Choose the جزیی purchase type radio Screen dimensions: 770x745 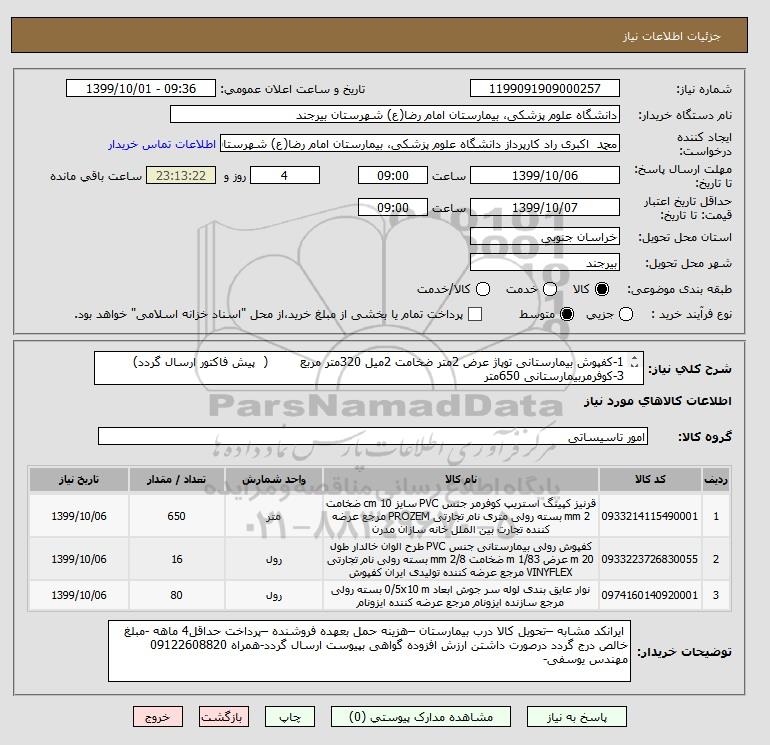pos(626,314)
